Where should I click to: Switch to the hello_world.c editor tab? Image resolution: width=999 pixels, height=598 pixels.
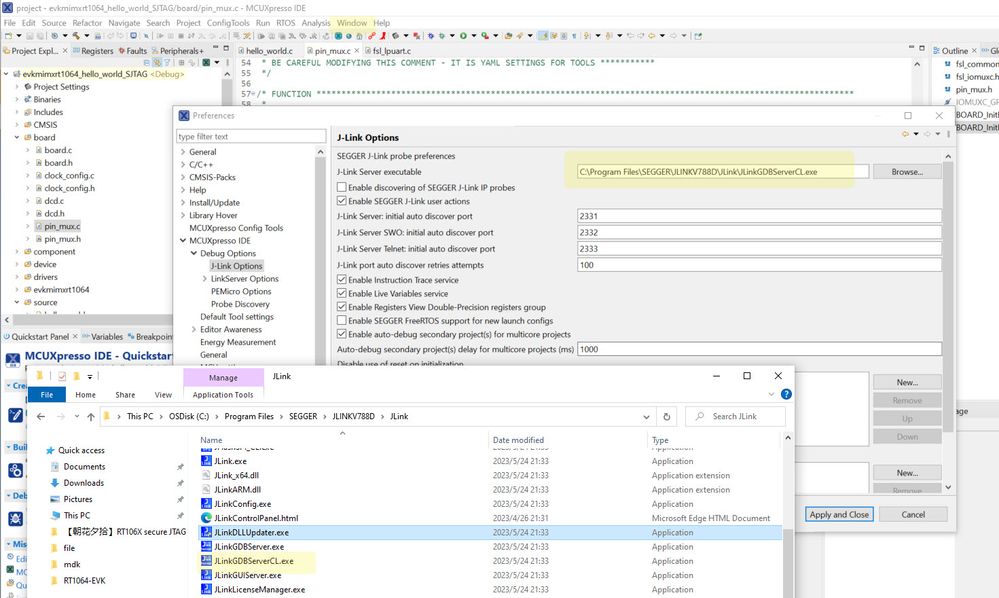264,50
